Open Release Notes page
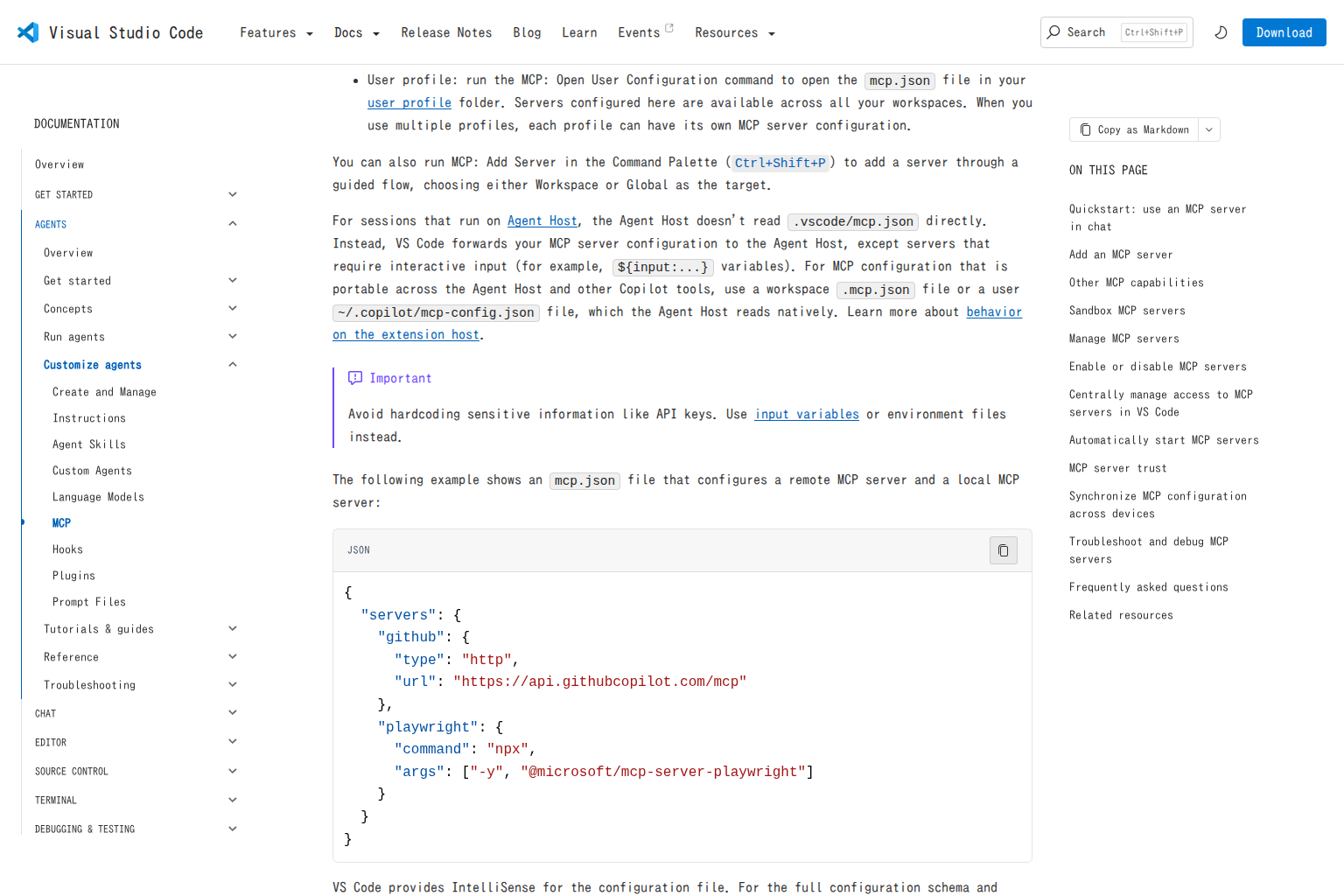Image resolution: width=1344 pixels, height=896 pixels. [x=446, y=32]
